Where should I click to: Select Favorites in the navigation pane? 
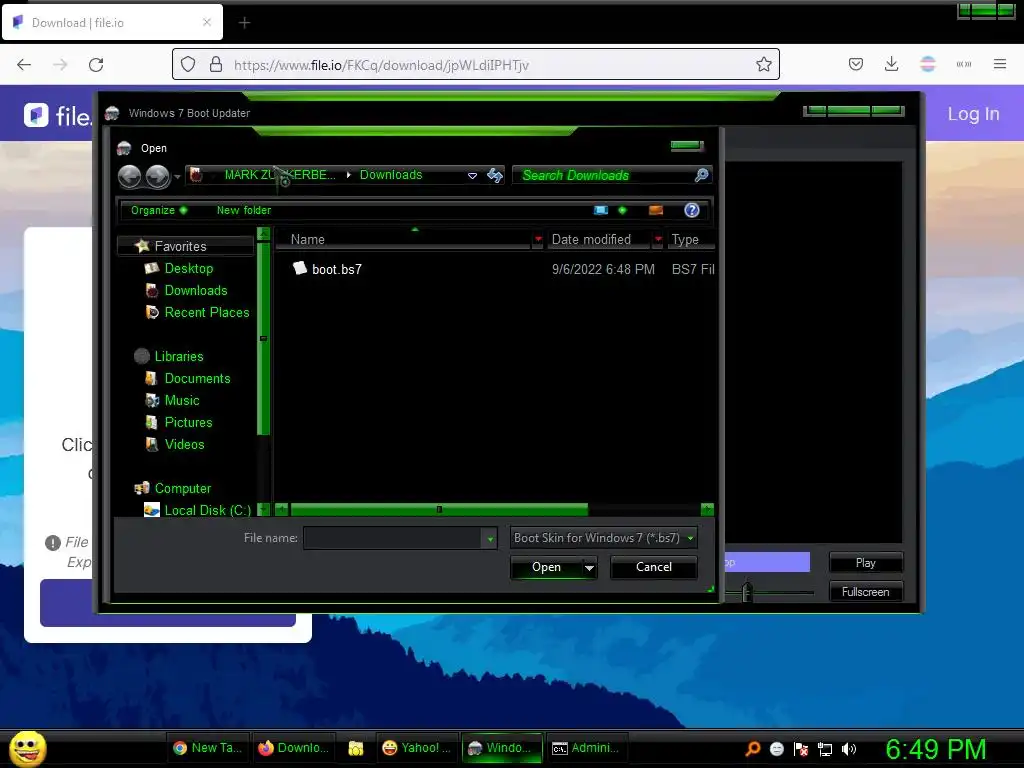[x=180, y=246]
